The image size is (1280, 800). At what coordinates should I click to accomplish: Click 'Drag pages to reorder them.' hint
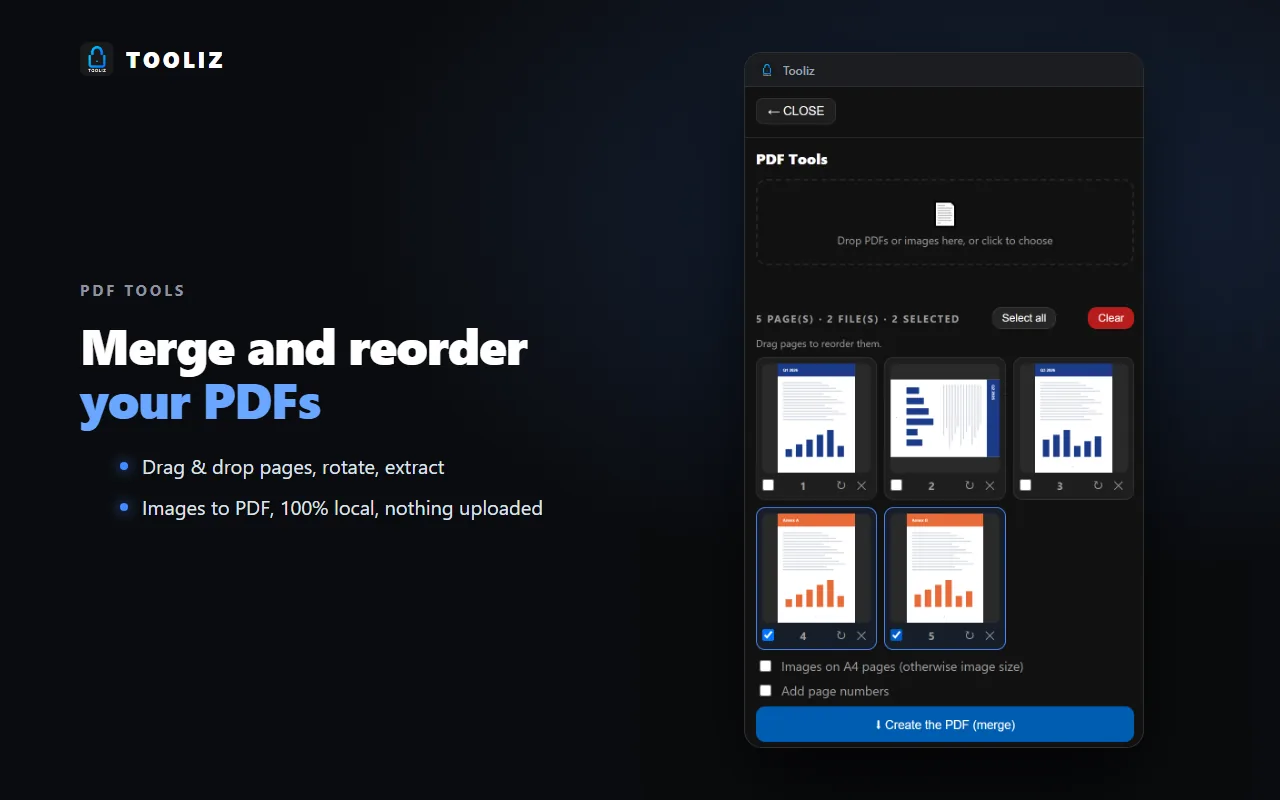(x=819, y=344)
